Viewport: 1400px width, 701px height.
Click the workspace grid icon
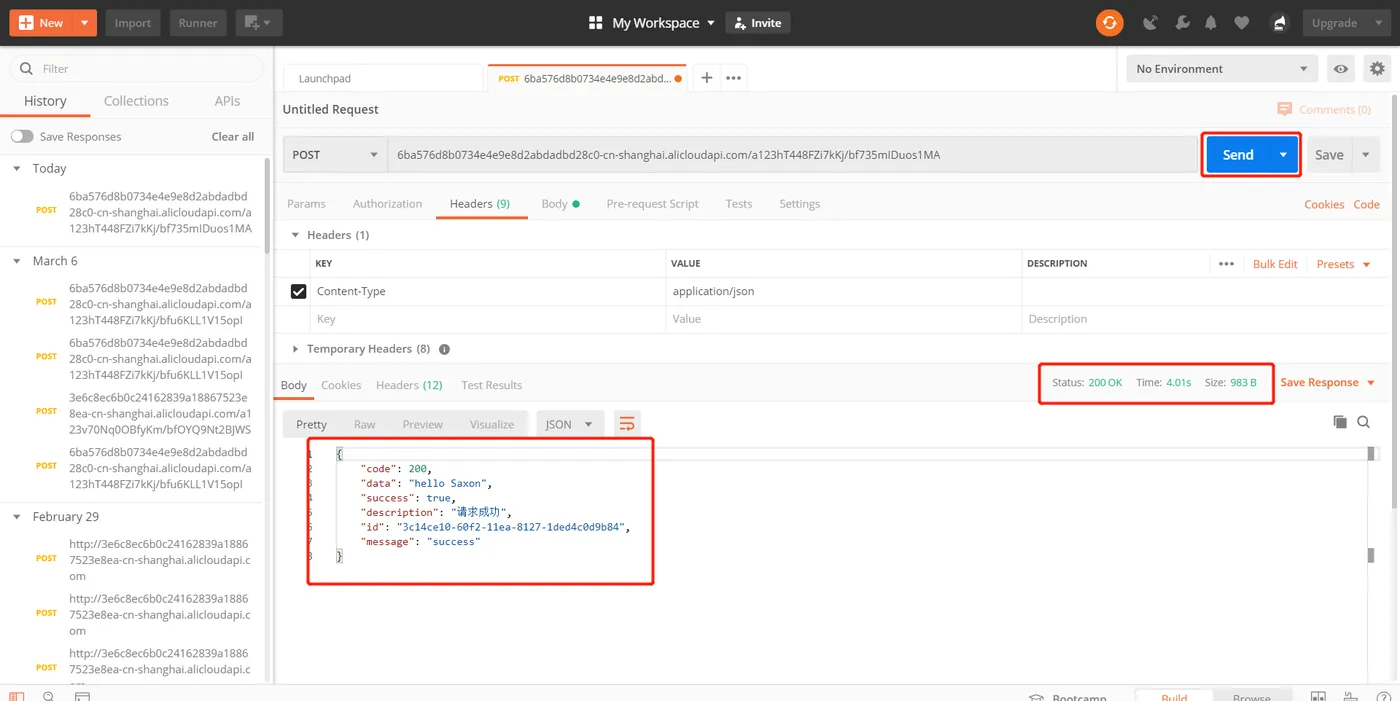[596, 22]
